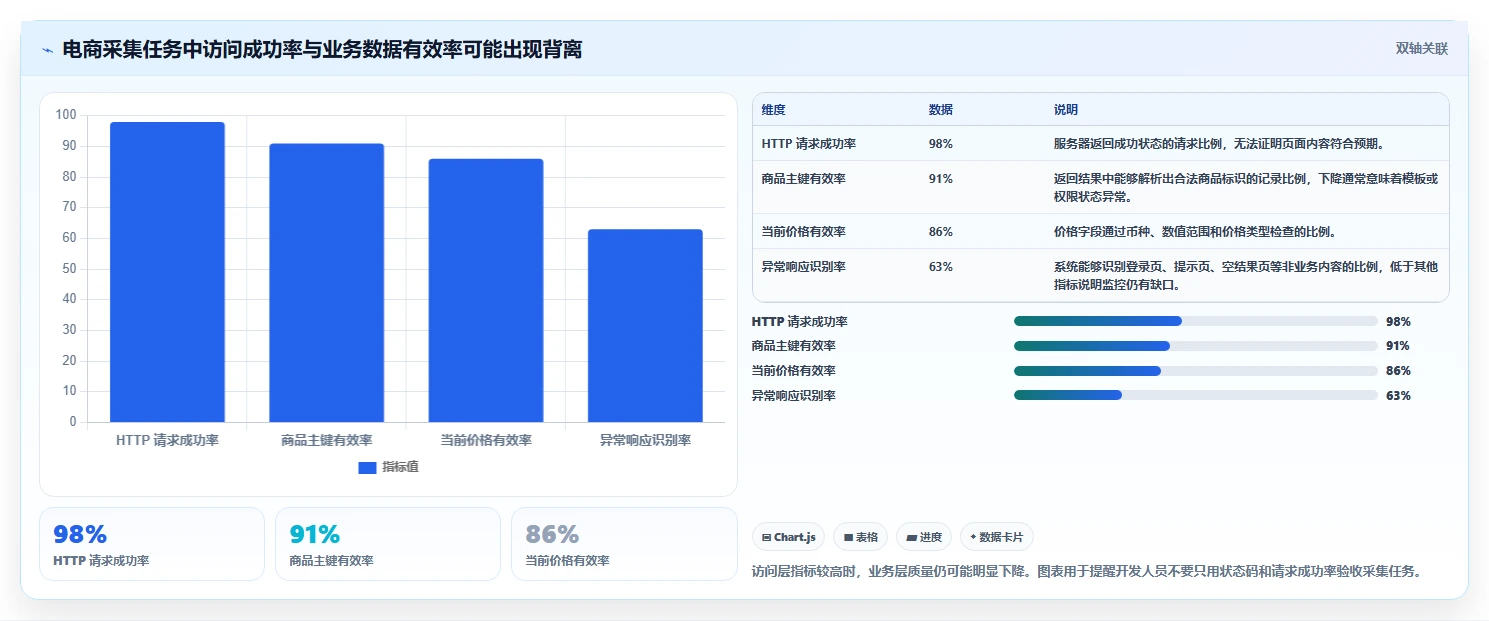Viewport: 1489px width, 621px height.
Task: Click the 63% value in the table
Action: pos(941,267)
